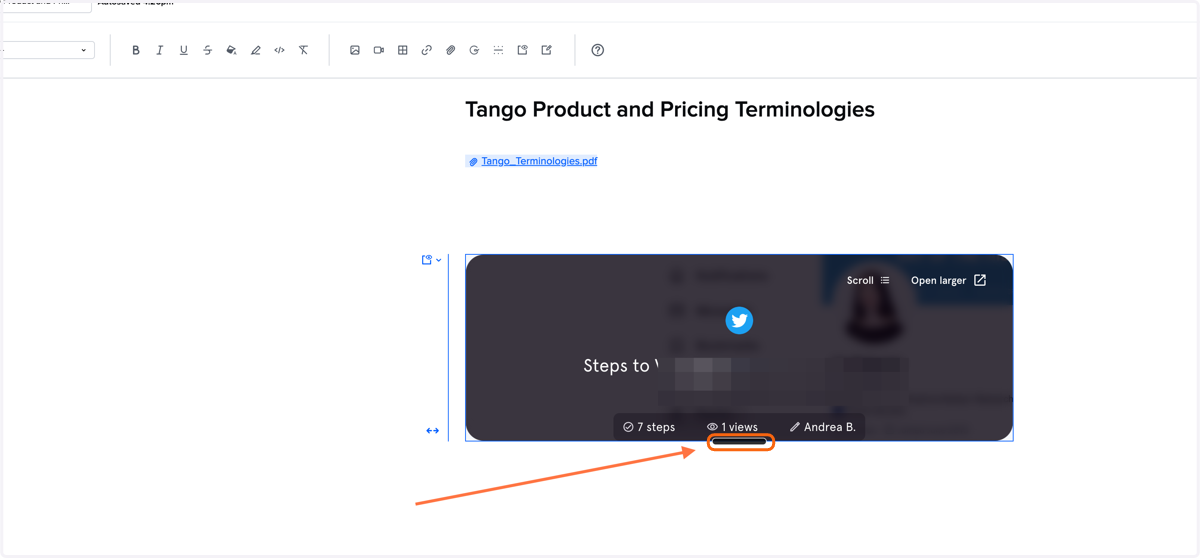Screen dimensions: 1200x558
Task: Open the help question mark icon
Action: 598,50
